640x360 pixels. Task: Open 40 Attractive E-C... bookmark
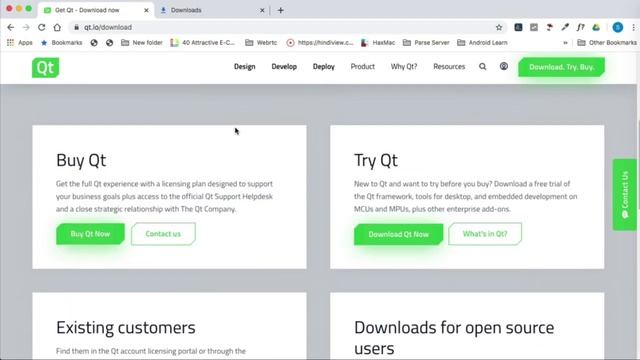point(203,42)
